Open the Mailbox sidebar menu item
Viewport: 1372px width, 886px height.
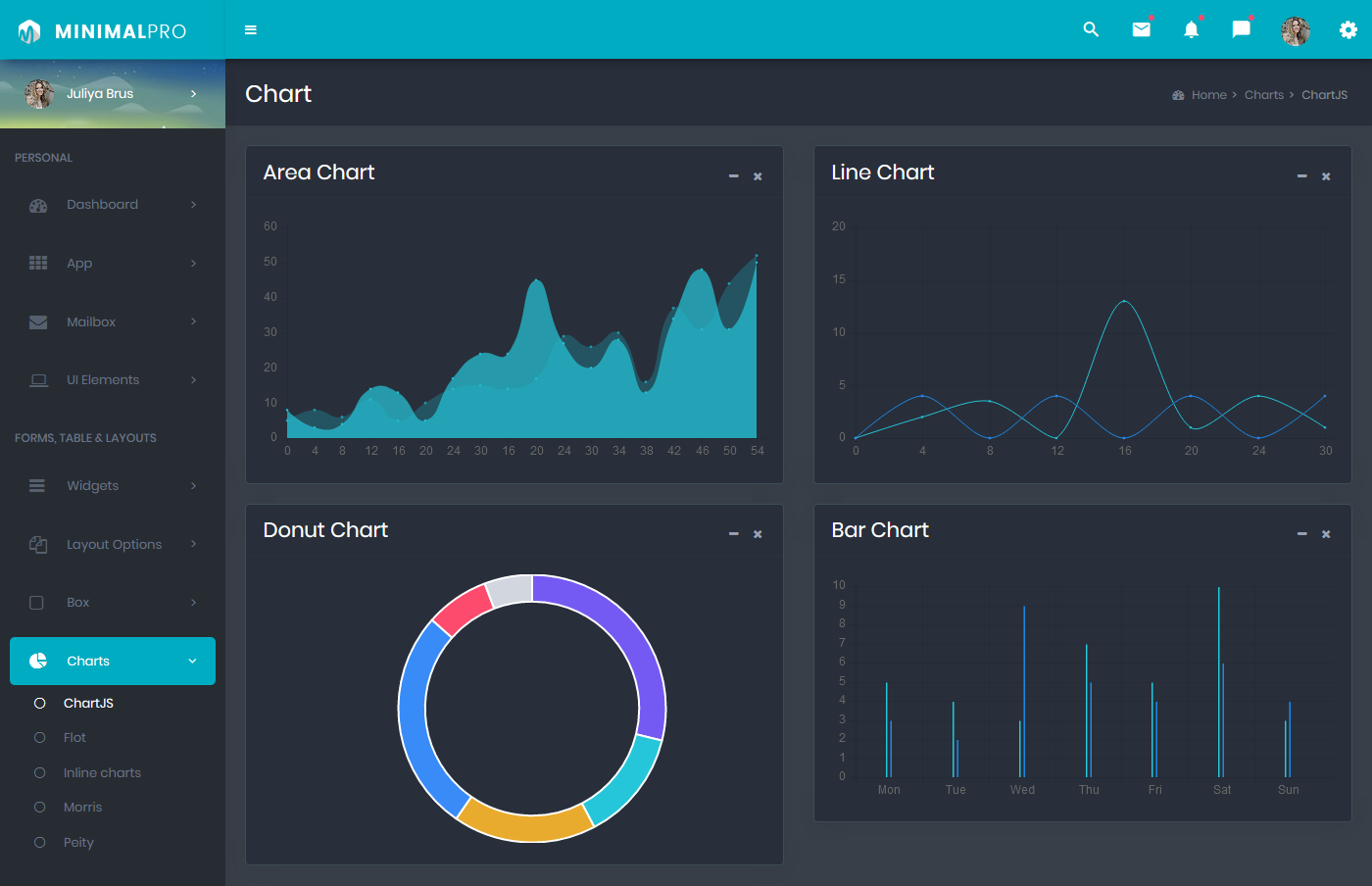[113, 321]
